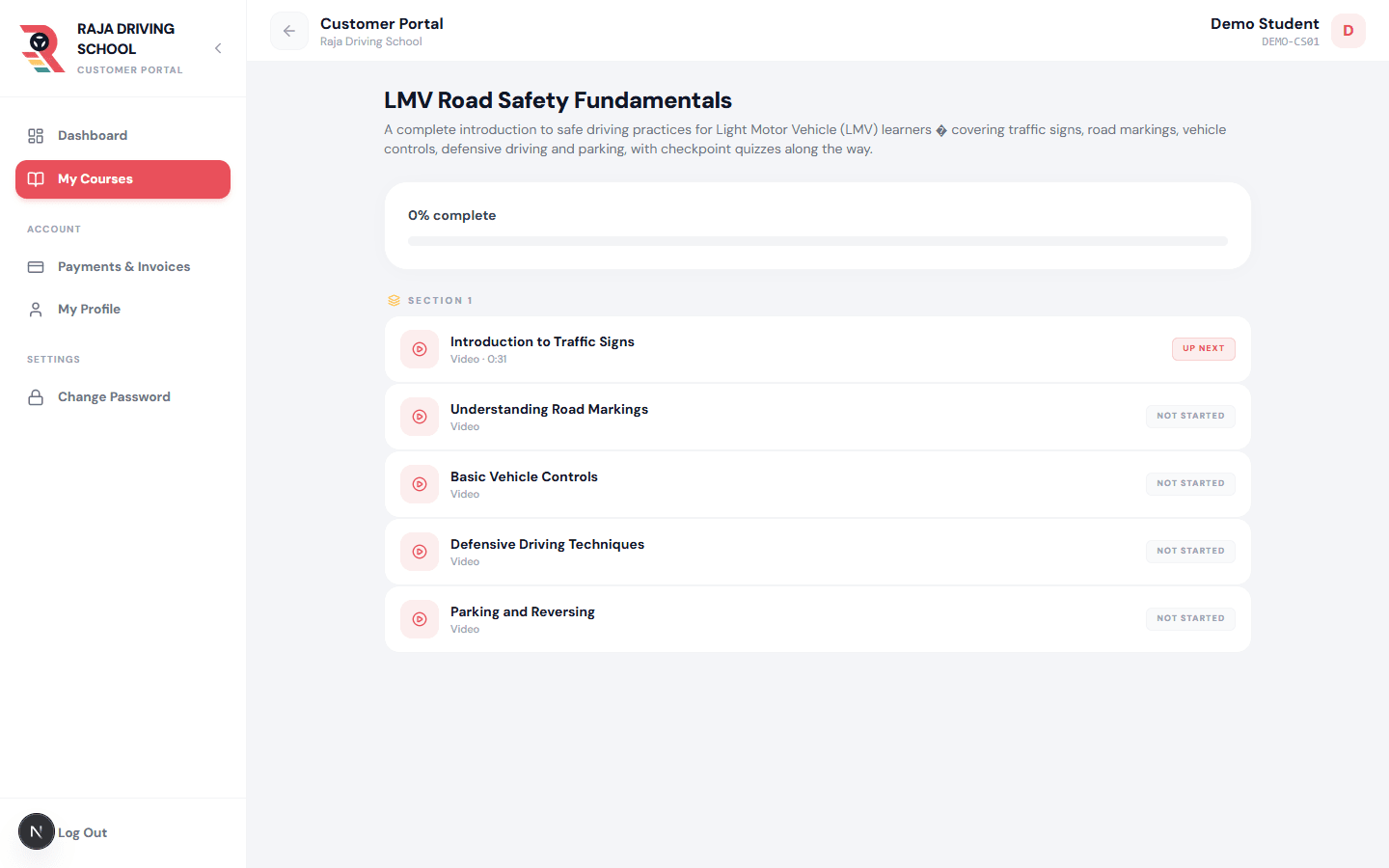The width and height of the screenshot is (1389, 868).
Task: Click the Payments & Invoices card icon
Action: 36,267
